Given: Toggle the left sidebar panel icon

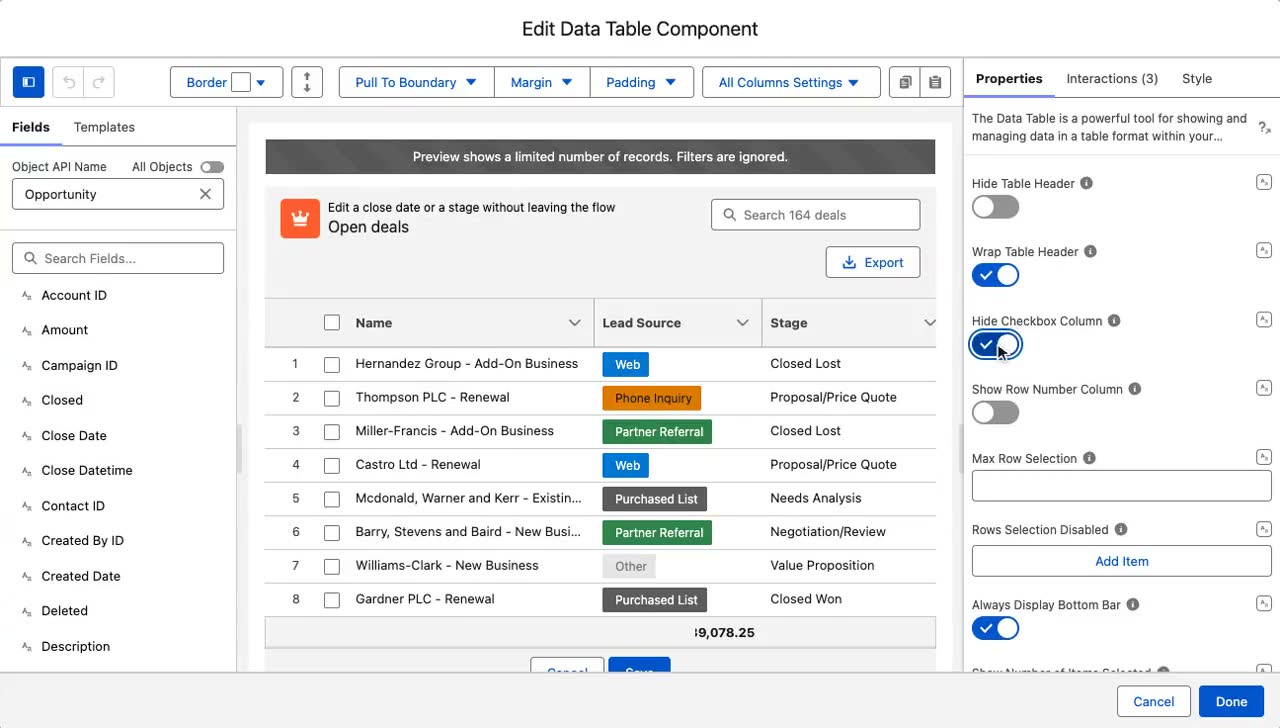Looking at the screenshot, I should click(28, 82).
